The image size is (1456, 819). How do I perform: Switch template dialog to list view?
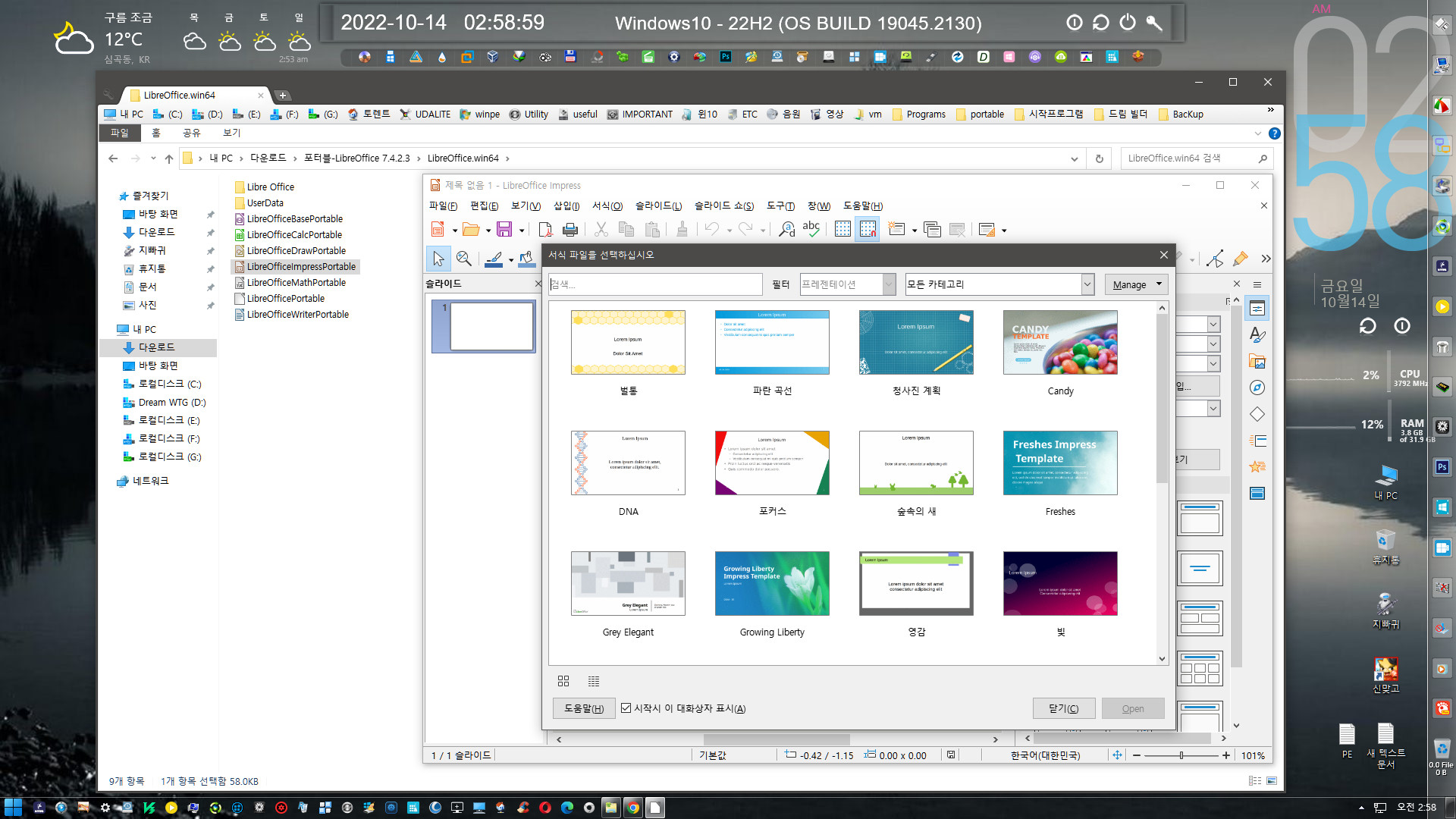[594, 681]
